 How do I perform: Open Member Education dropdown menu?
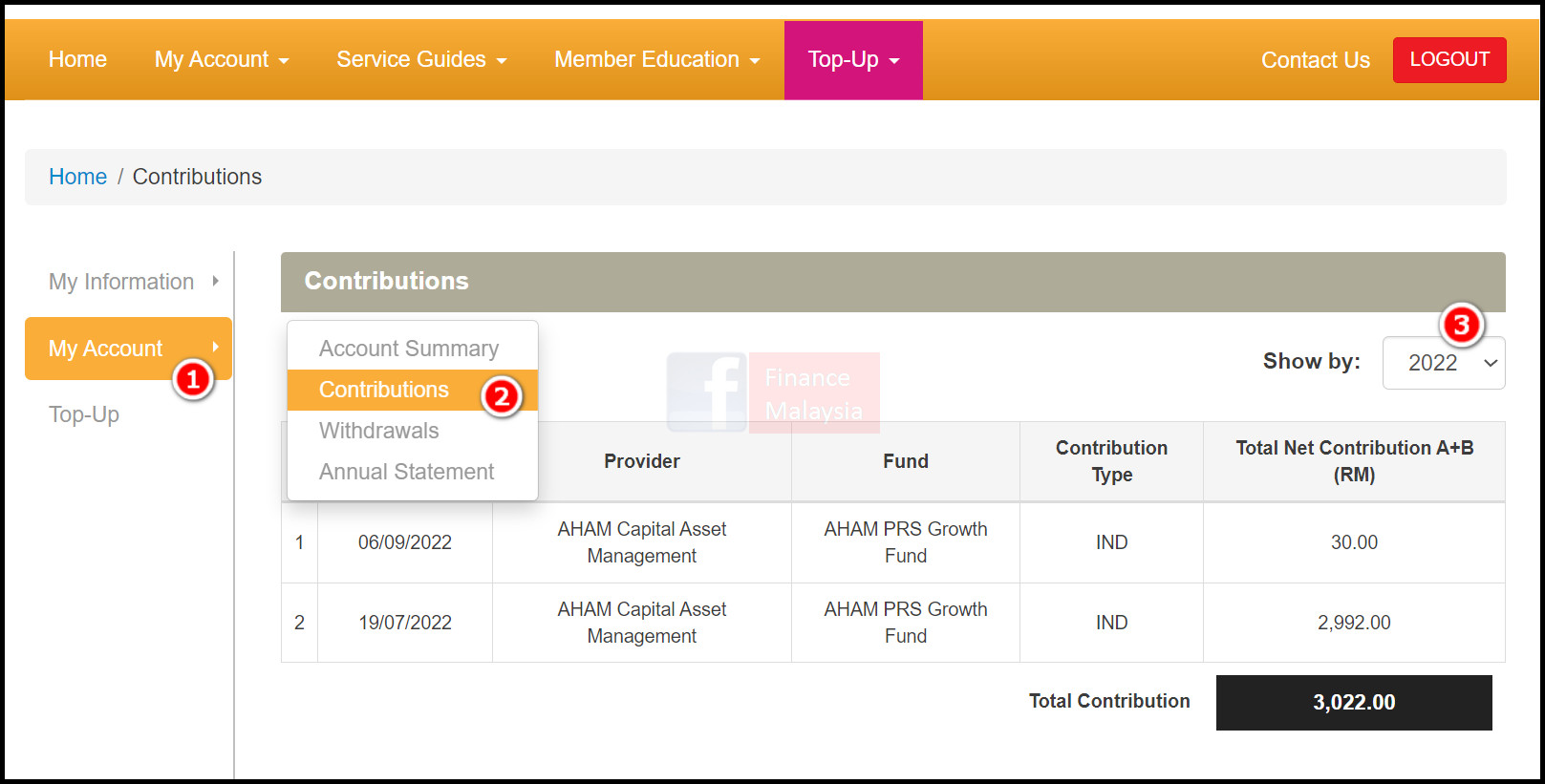(657, 59)
